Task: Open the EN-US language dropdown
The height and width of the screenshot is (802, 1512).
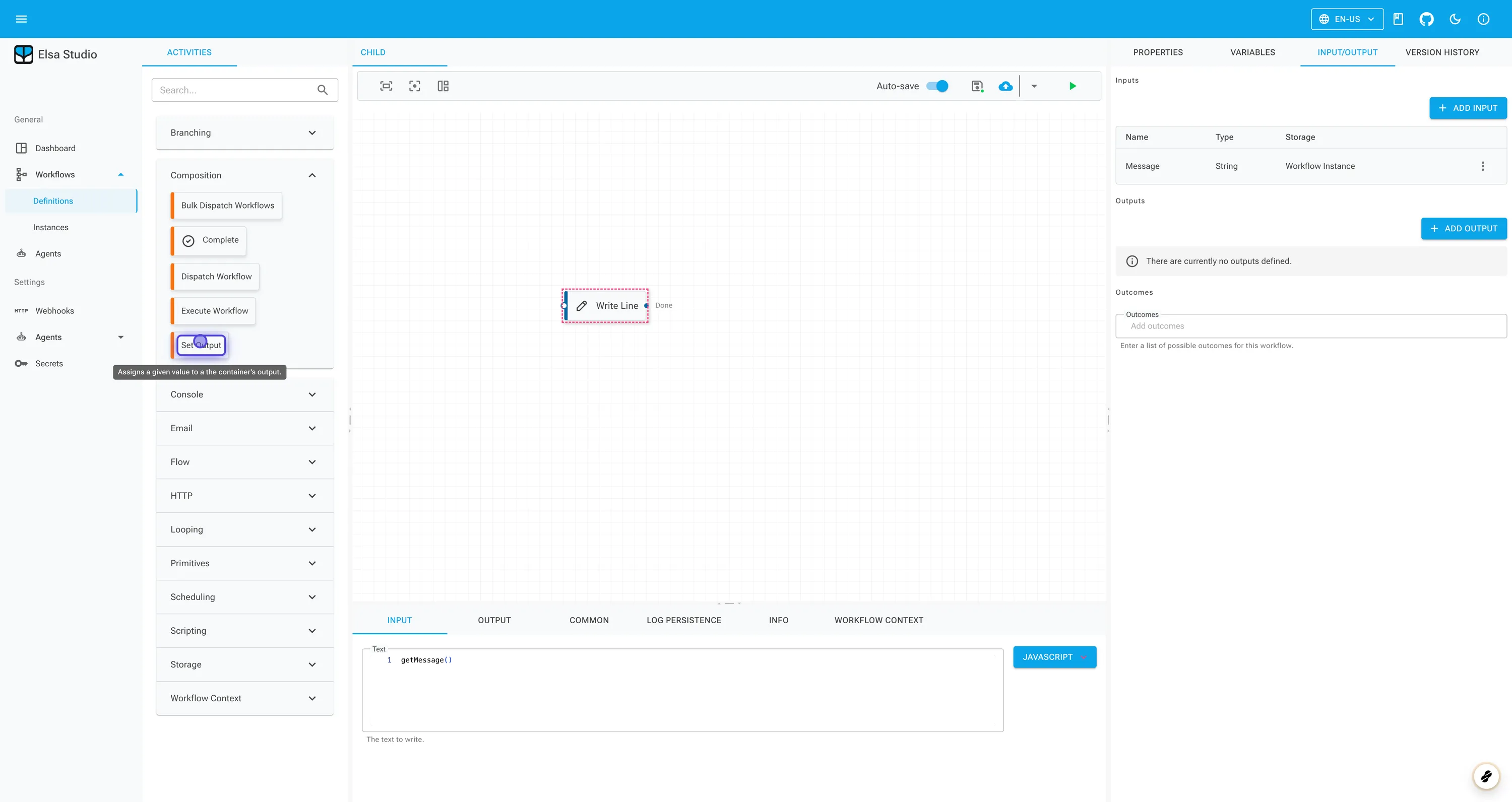Action: click(x=1347, y=19)
